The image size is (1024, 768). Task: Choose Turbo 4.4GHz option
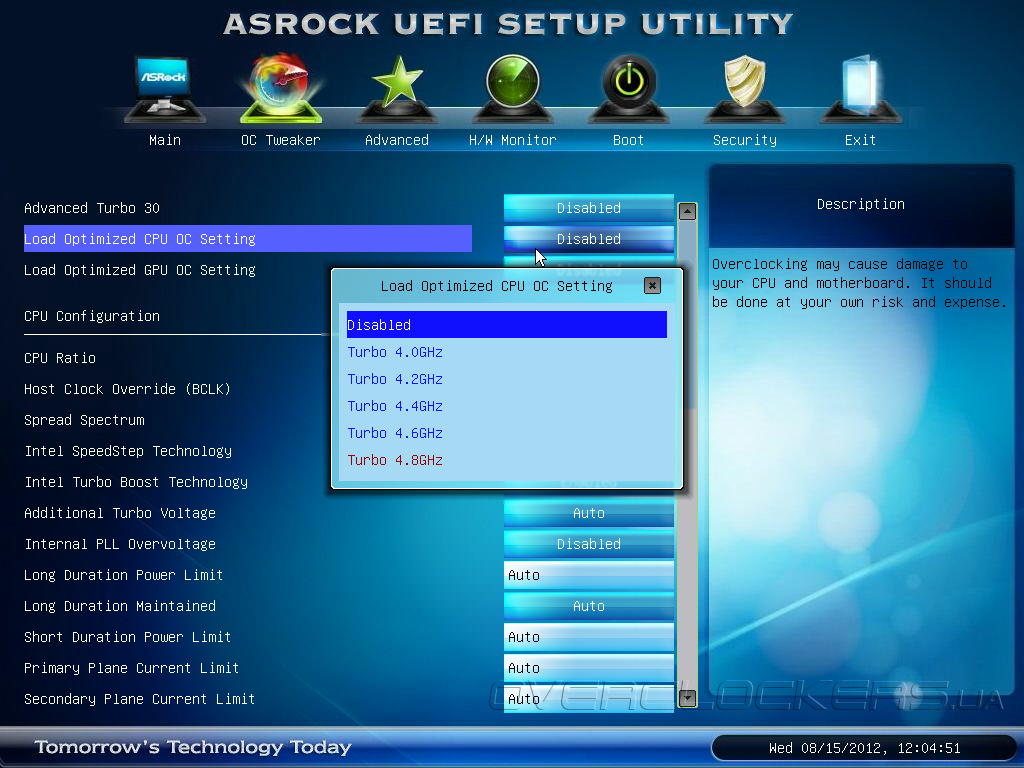394,406
